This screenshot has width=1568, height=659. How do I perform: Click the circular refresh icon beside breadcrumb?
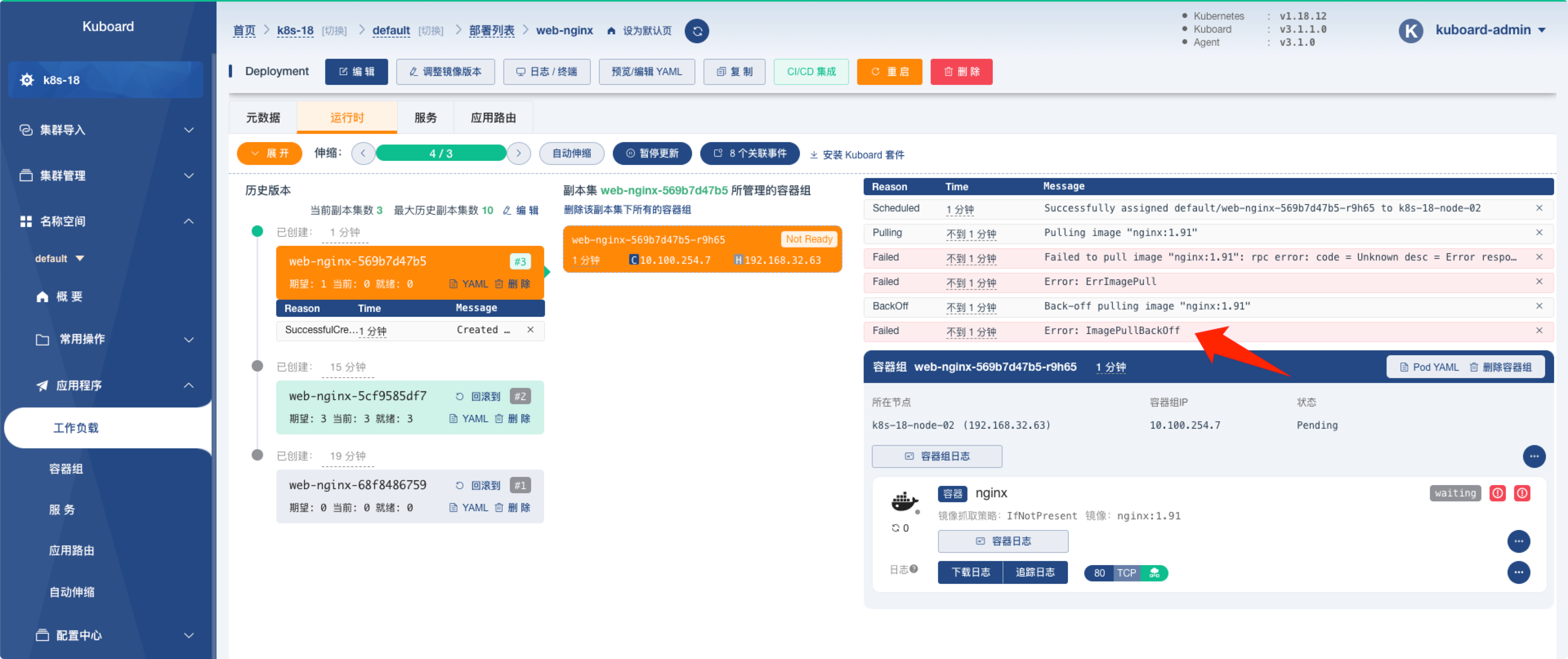697,31
